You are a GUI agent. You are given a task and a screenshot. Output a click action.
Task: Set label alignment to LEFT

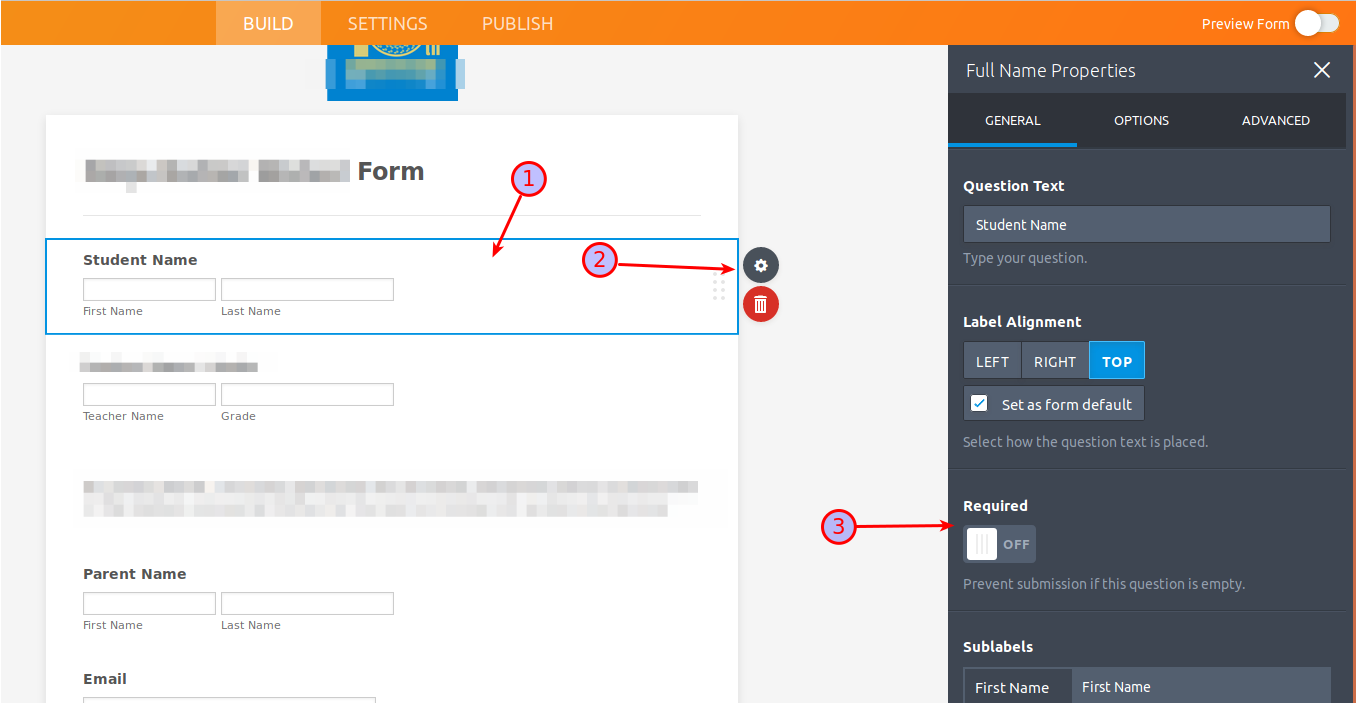click(992, 361)
